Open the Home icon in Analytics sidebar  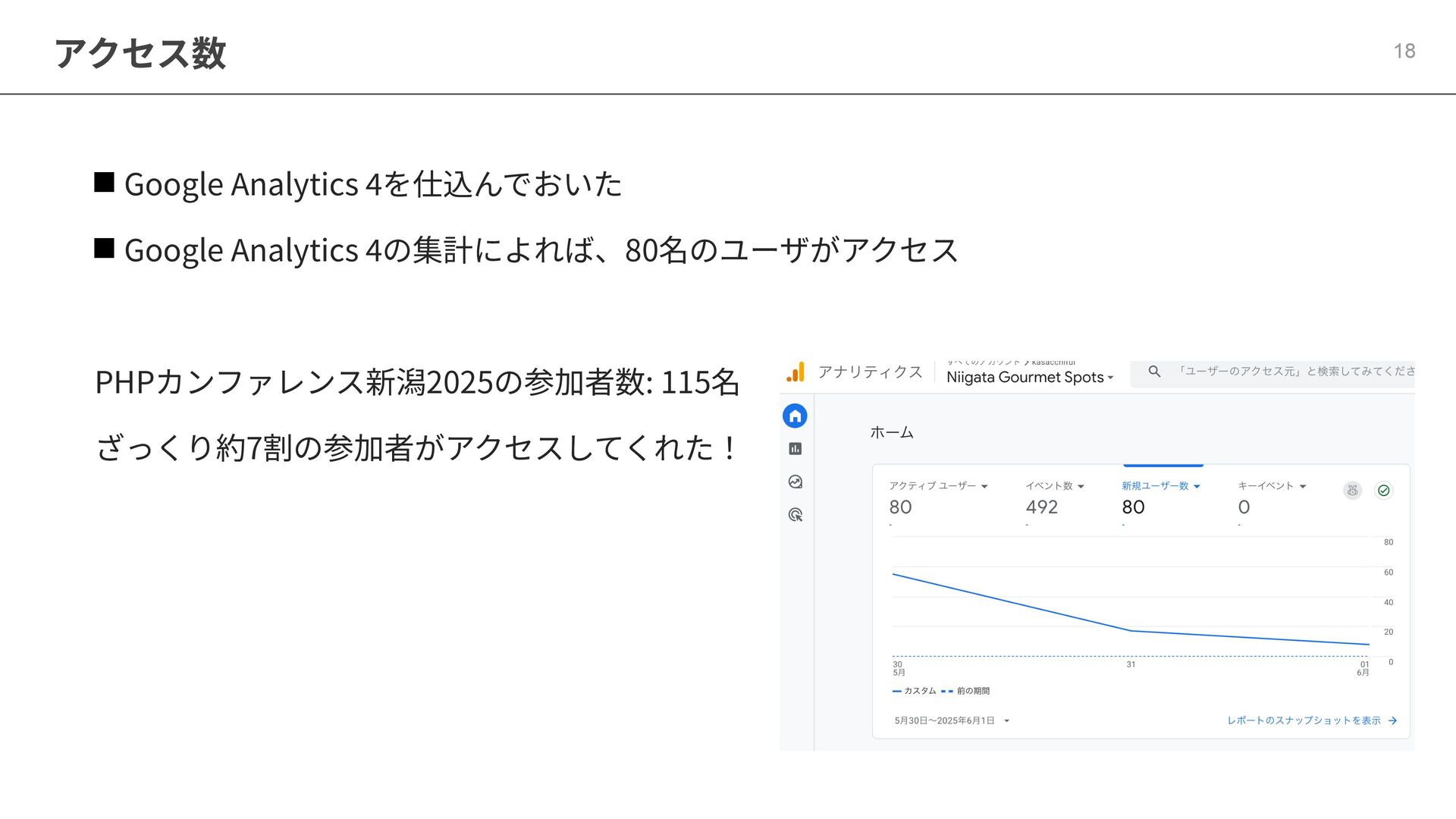(x=795, y=416)
